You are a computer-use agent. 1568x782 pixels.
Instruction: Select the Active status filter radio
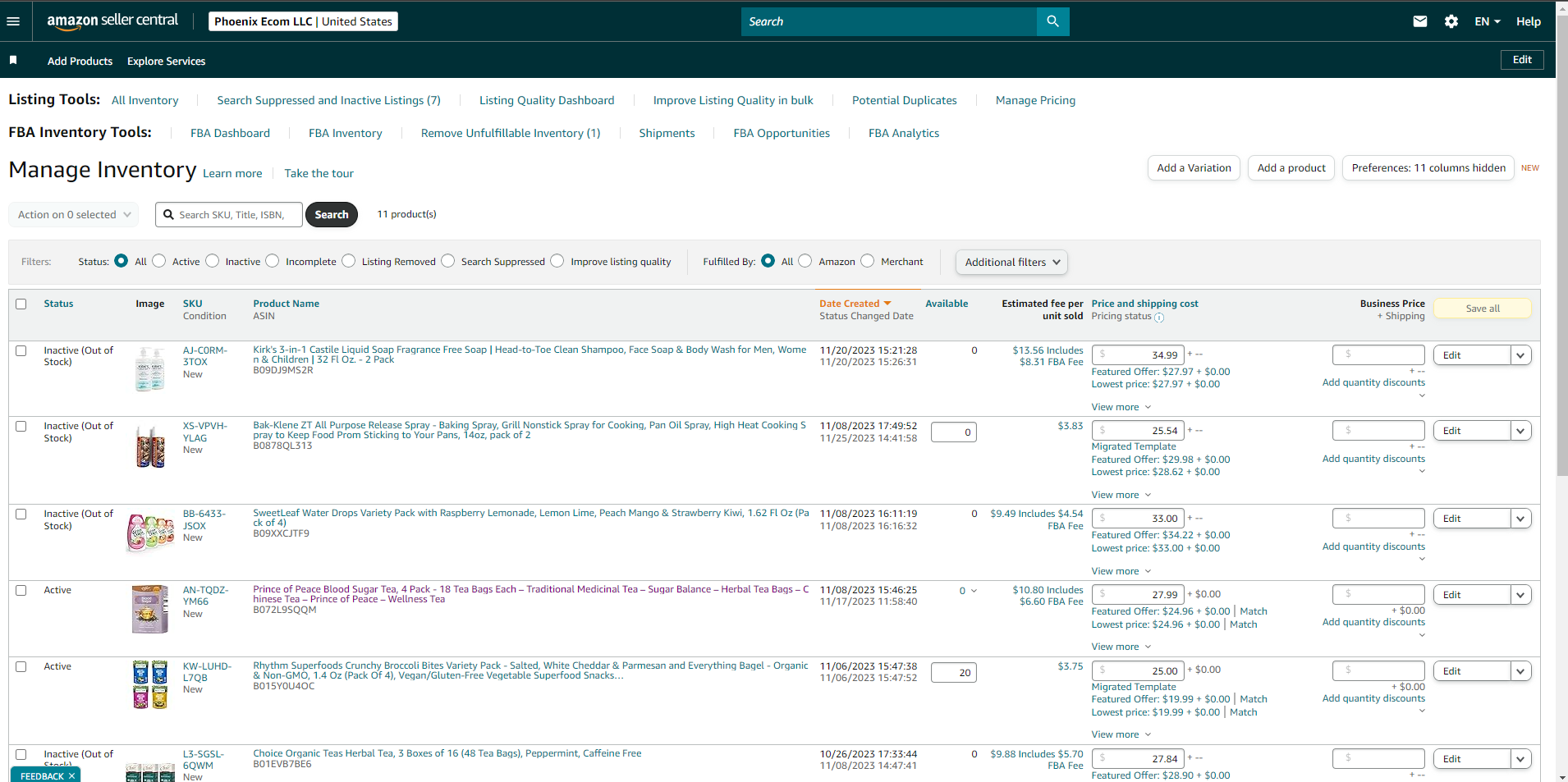pos(159,261)
